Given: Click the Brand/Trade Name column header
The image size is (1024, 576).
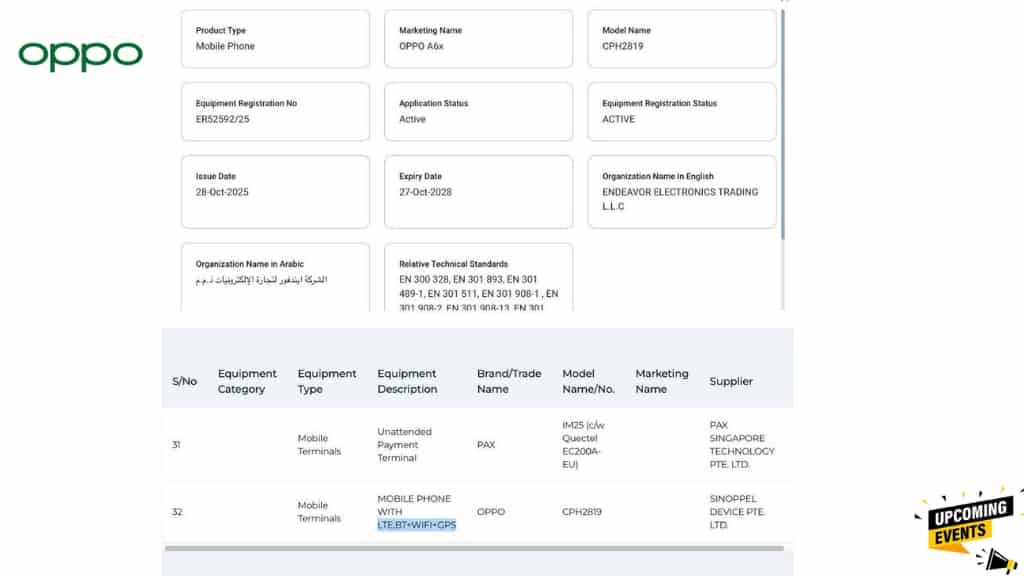Looking at the screenshot, I should [x=508, y=381].
